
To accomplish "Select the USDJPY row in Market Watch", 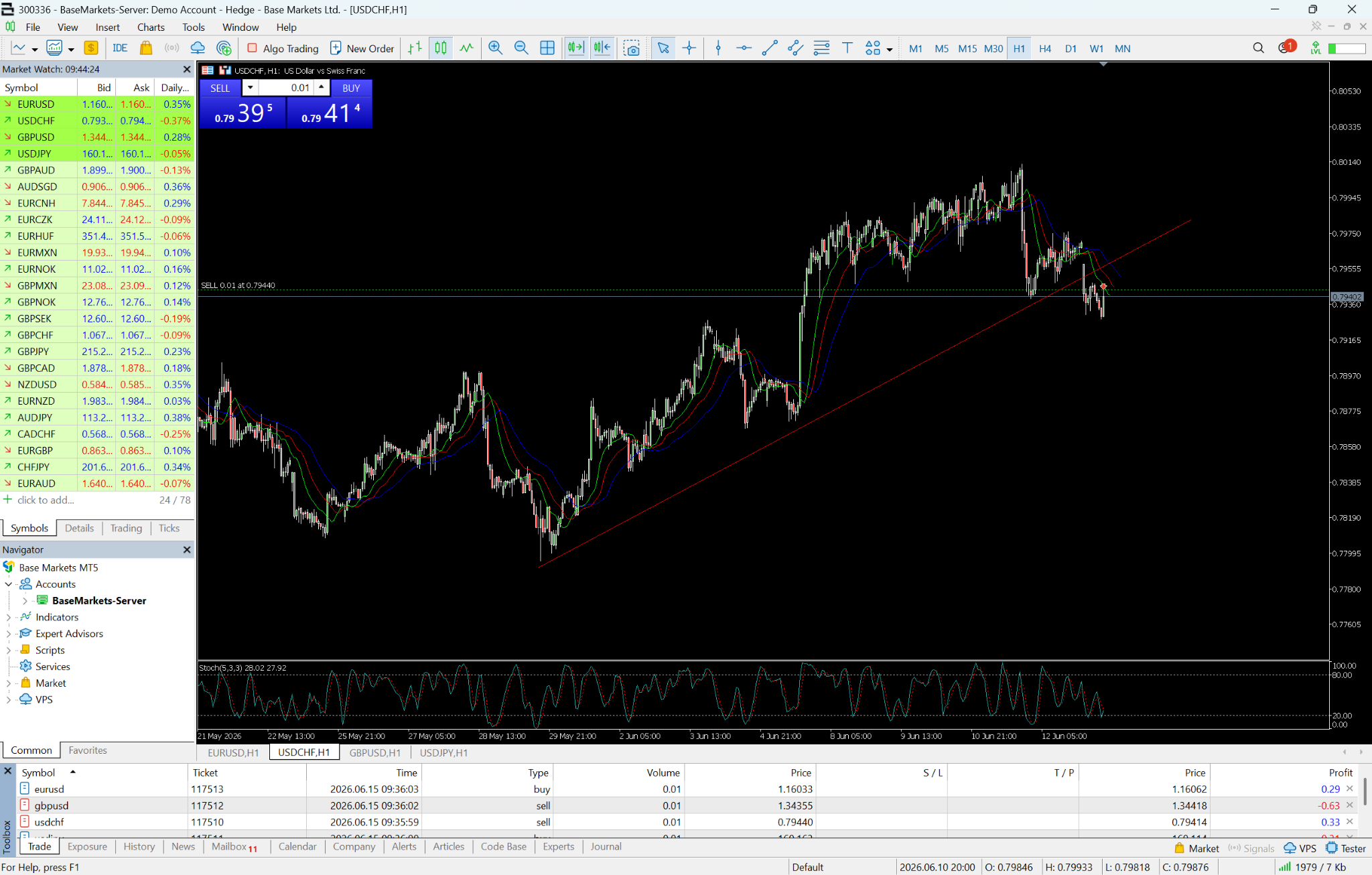I will 97,153.
